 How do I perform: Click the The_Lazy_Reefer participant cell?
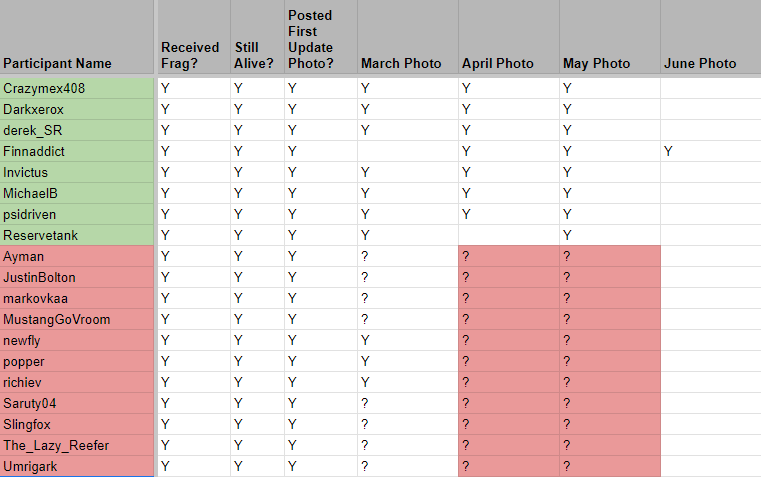(78, 445)
